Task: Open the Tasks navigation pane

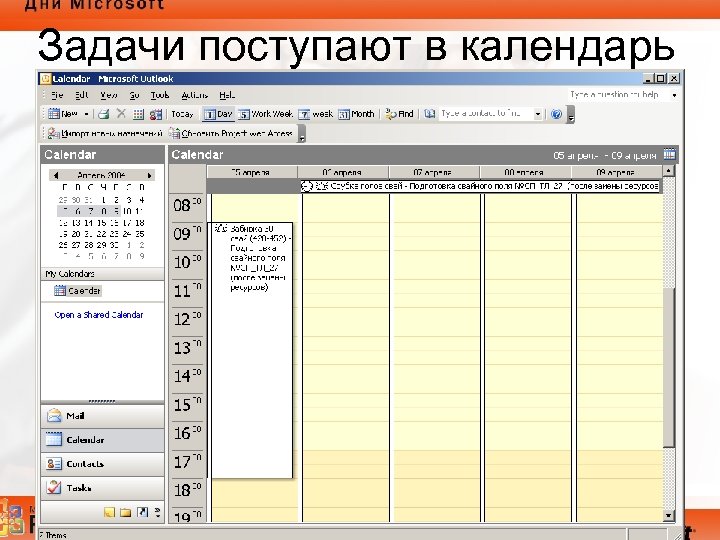Action: 102,488
